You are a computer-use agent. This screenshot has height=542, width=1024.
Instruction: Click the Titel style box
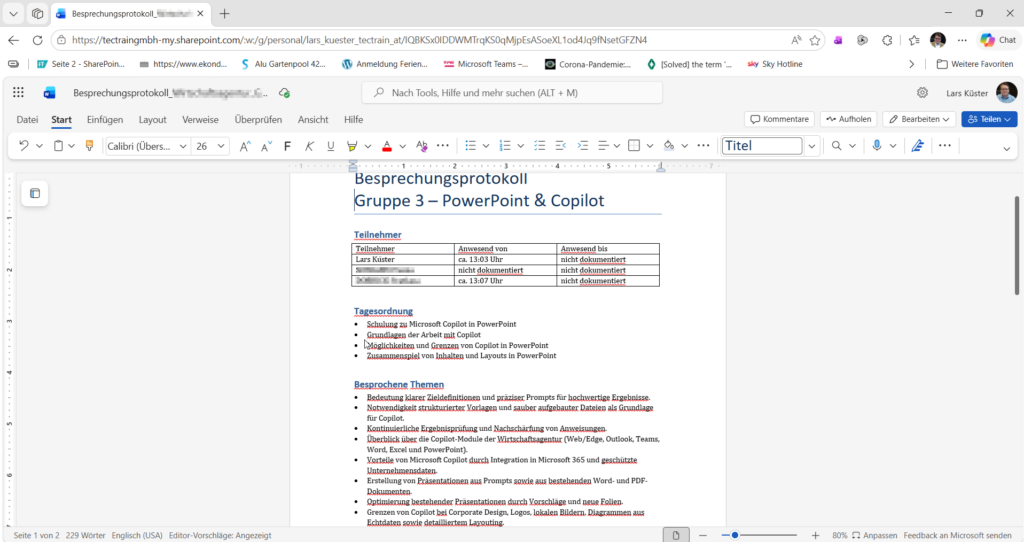(761, 146)
